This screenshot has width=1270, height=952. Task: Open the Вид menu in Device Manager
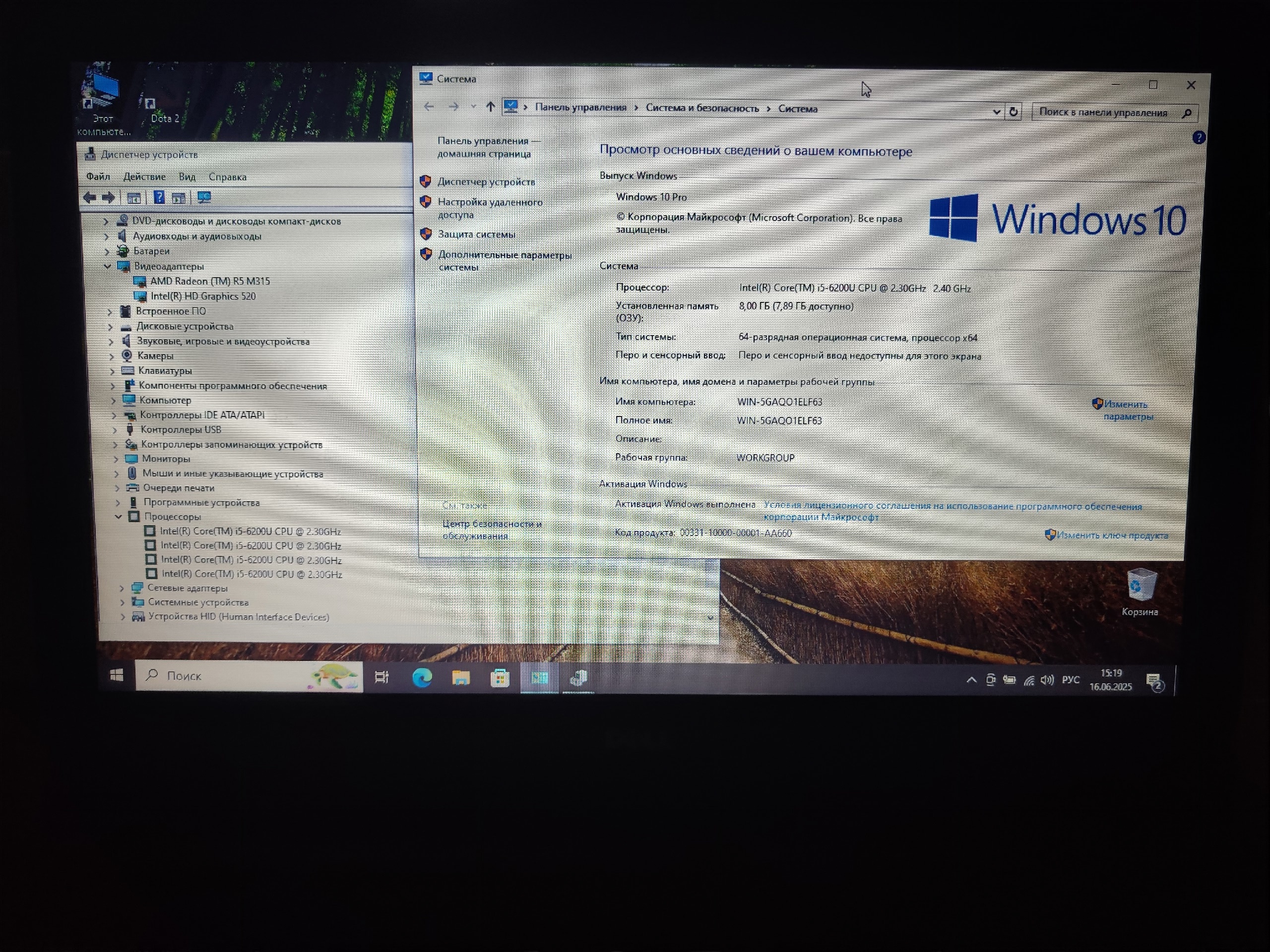[187, 177]
